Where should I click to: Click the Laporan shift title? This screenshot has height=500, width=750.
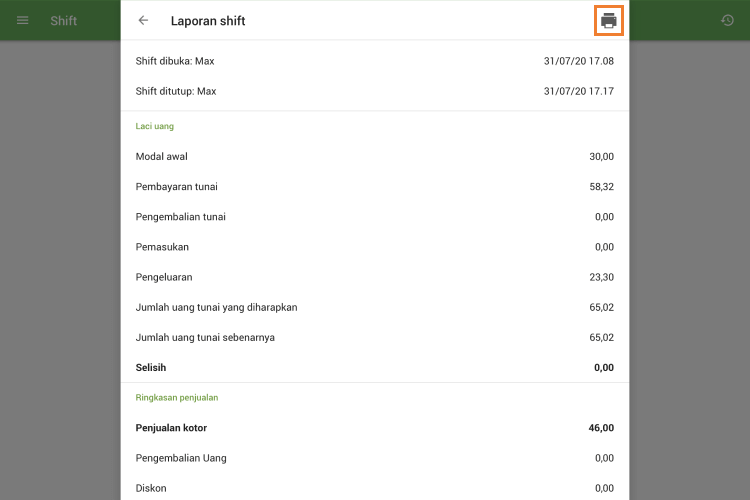[x=208, y=21]
